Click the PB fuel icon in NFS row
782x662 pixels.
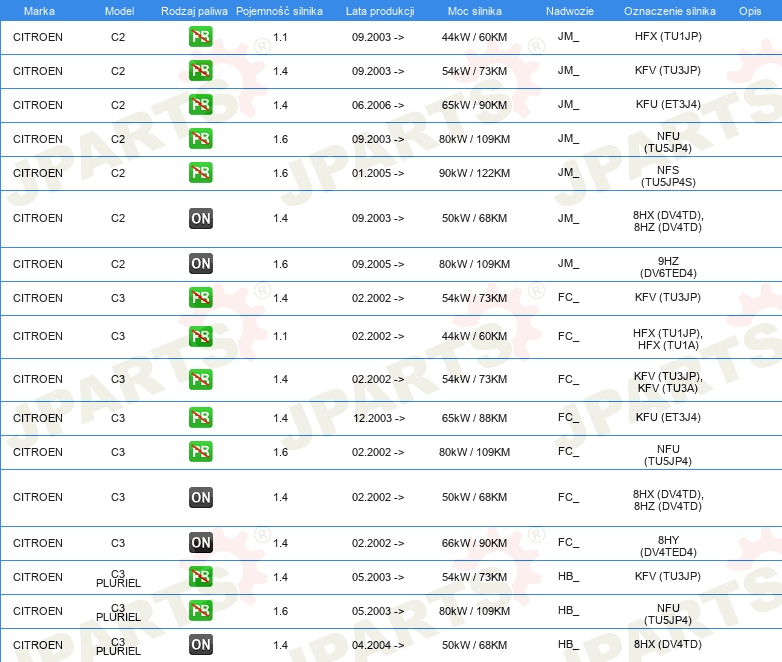point(200,173)
